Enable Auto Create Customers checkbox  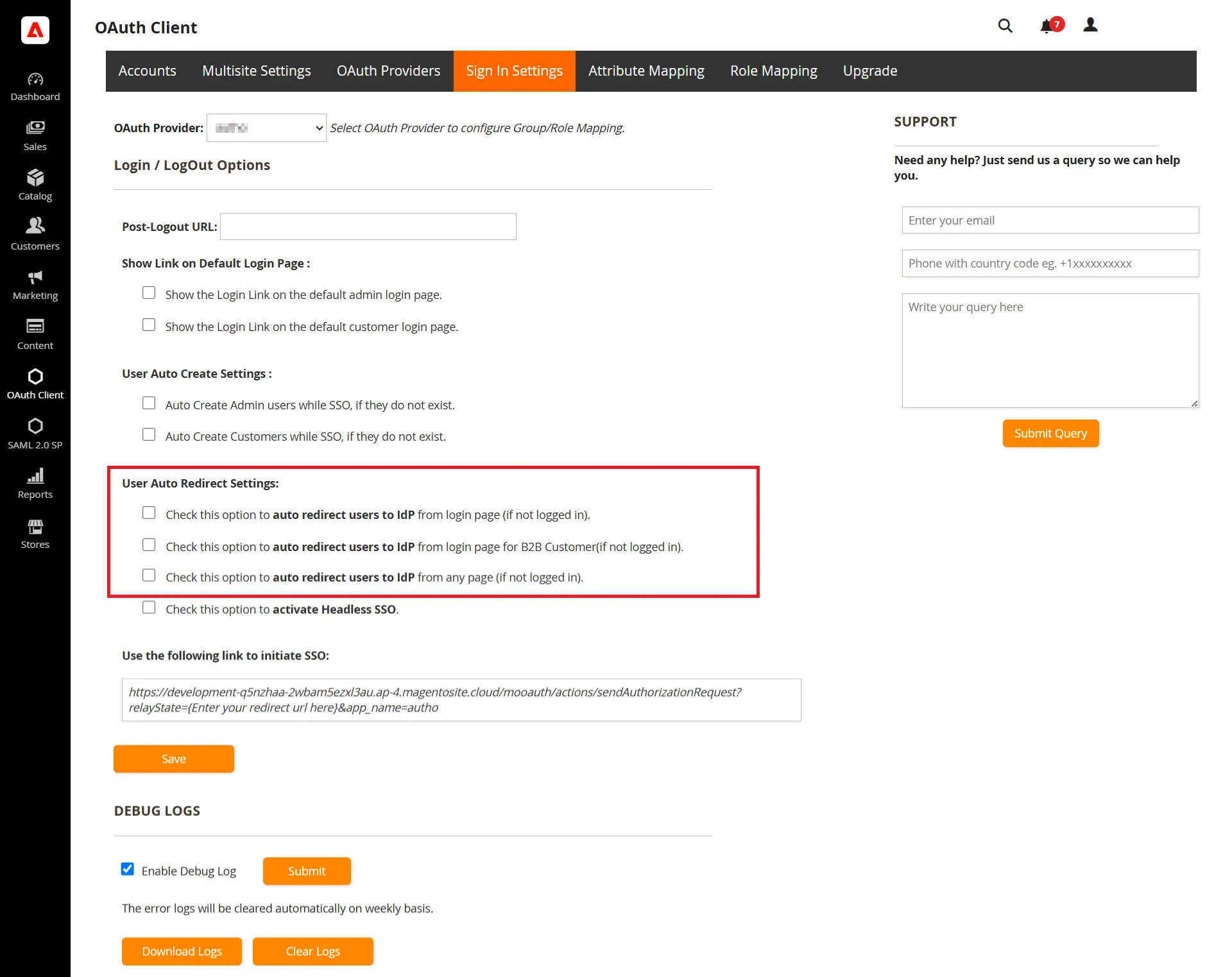[x=149, y=434]
